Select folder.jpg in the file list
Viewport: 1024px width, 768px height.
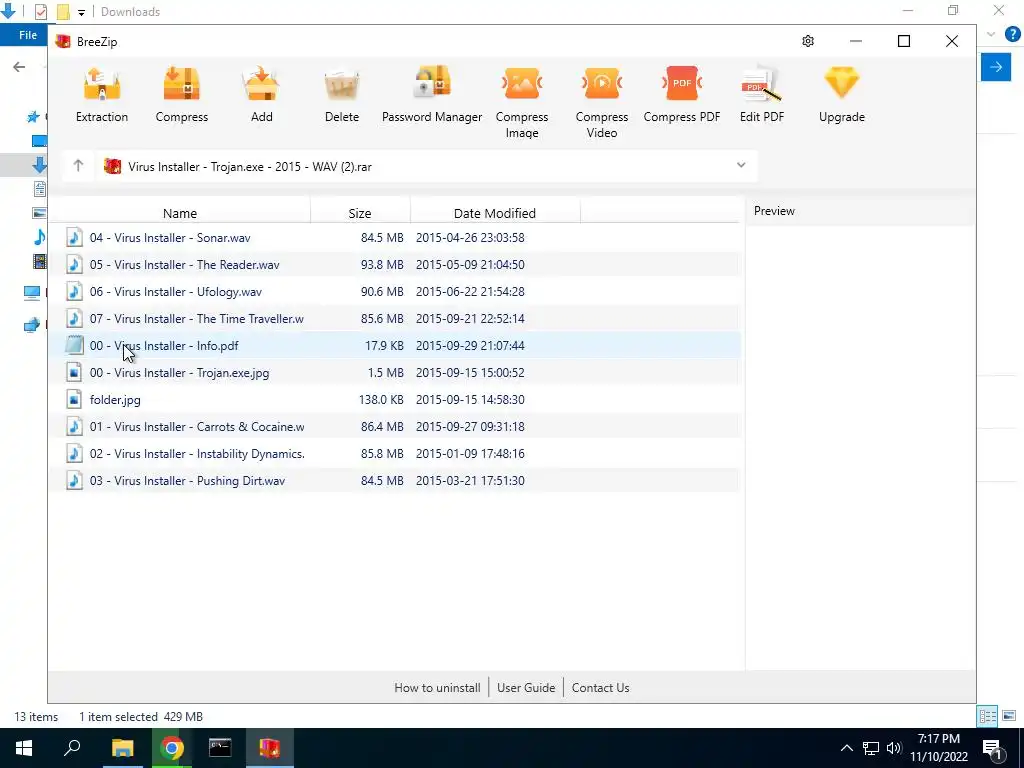395,400
